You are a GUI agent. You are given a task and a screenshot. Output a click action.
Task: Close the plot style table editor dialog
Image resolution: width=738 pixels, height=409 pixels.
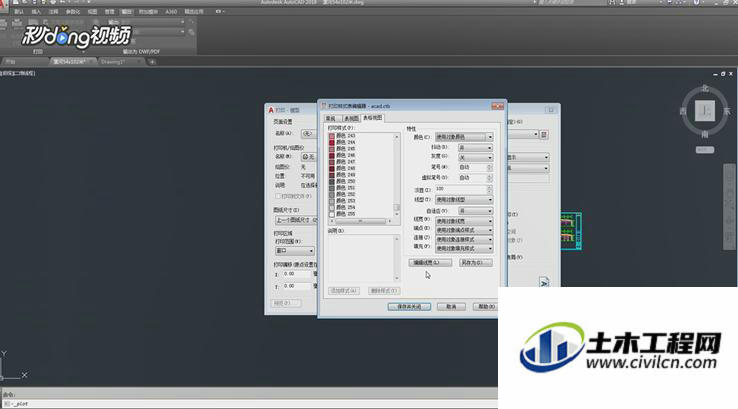pyautogui.click(x=497, y=106)
